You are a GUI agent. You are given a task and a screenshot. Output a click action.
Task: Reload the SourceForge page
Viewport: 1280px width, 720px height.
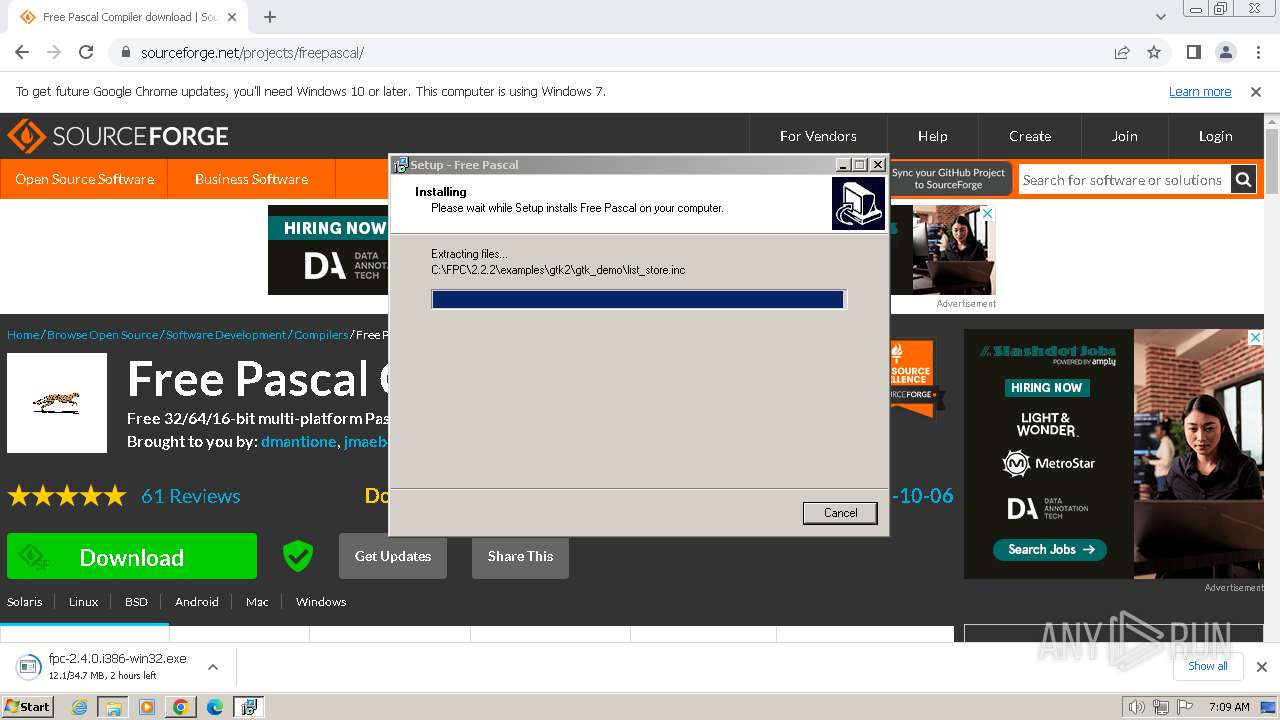coord(86,52)
